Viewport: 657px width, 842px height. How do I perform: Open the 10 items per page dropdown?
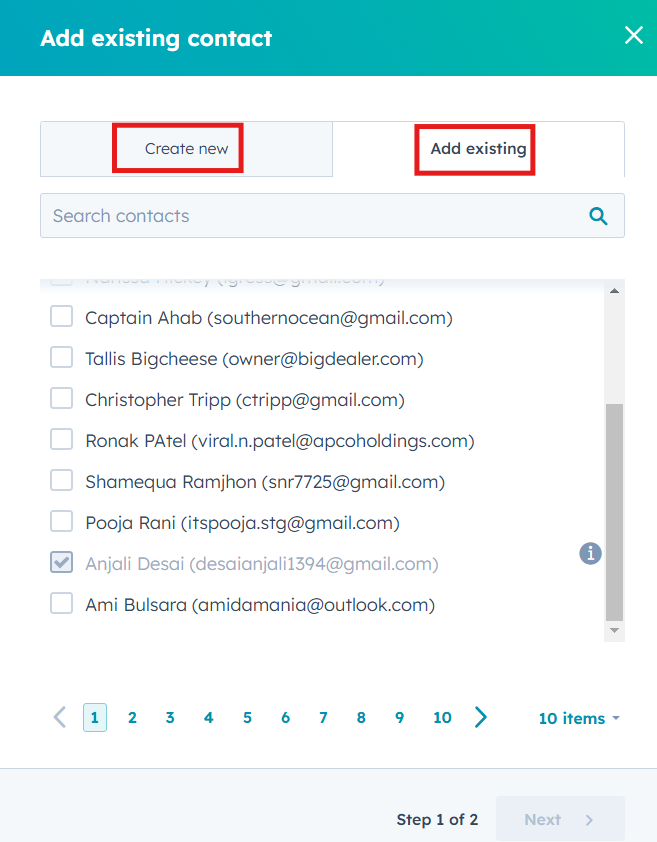579,718
